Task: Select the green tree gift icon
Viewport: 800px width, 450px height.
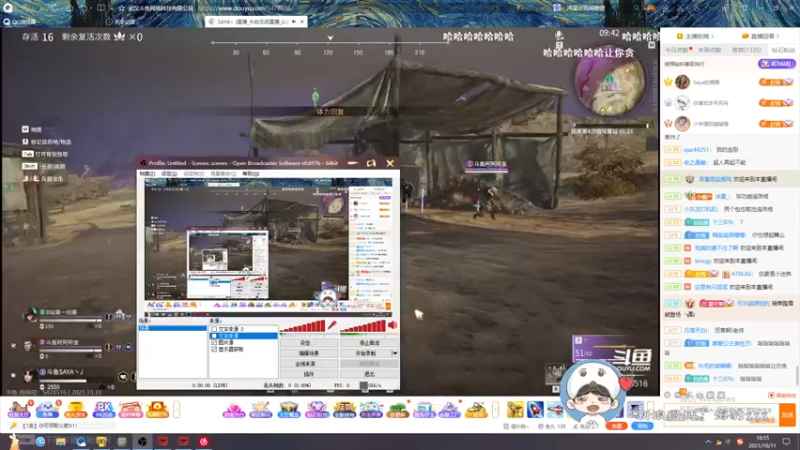Action: tap(398, 409)
